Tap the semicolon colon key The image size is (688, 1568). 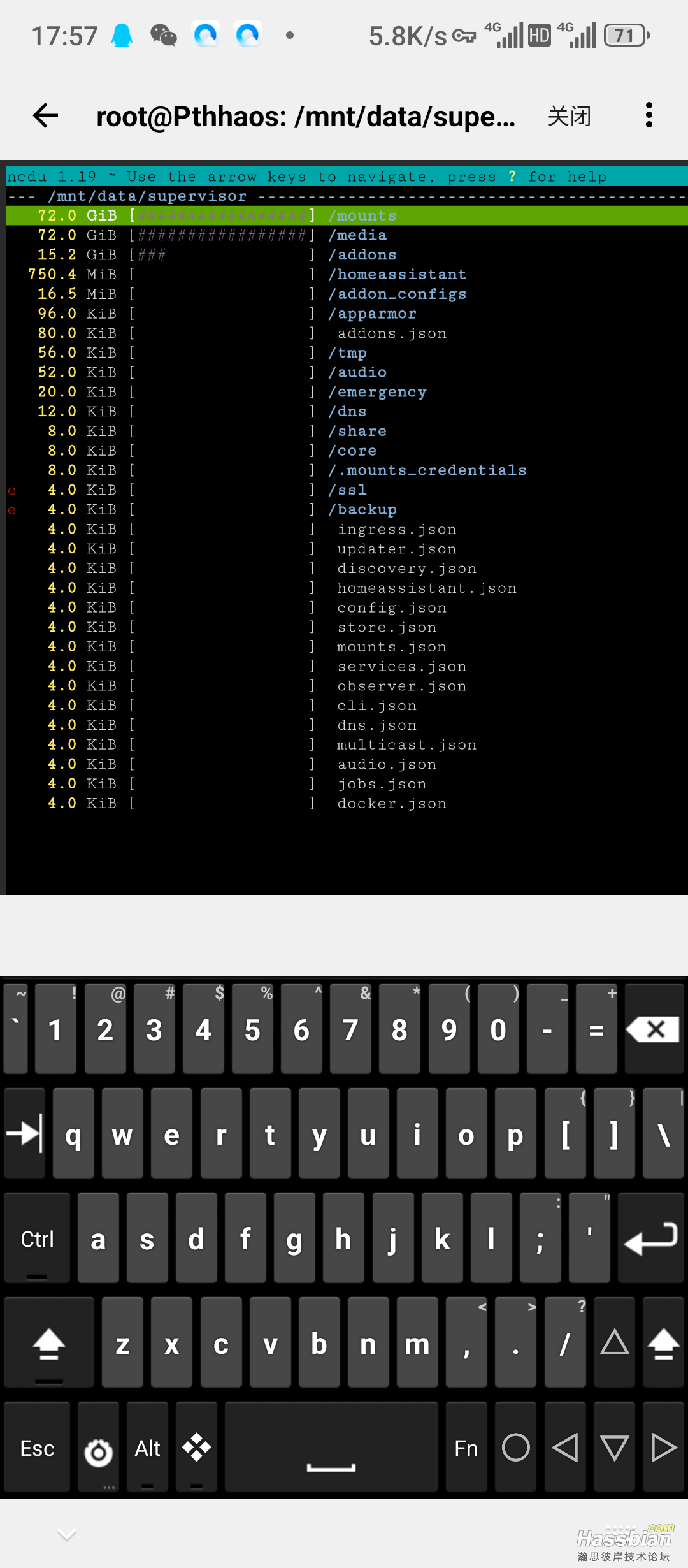point(540,1238)
